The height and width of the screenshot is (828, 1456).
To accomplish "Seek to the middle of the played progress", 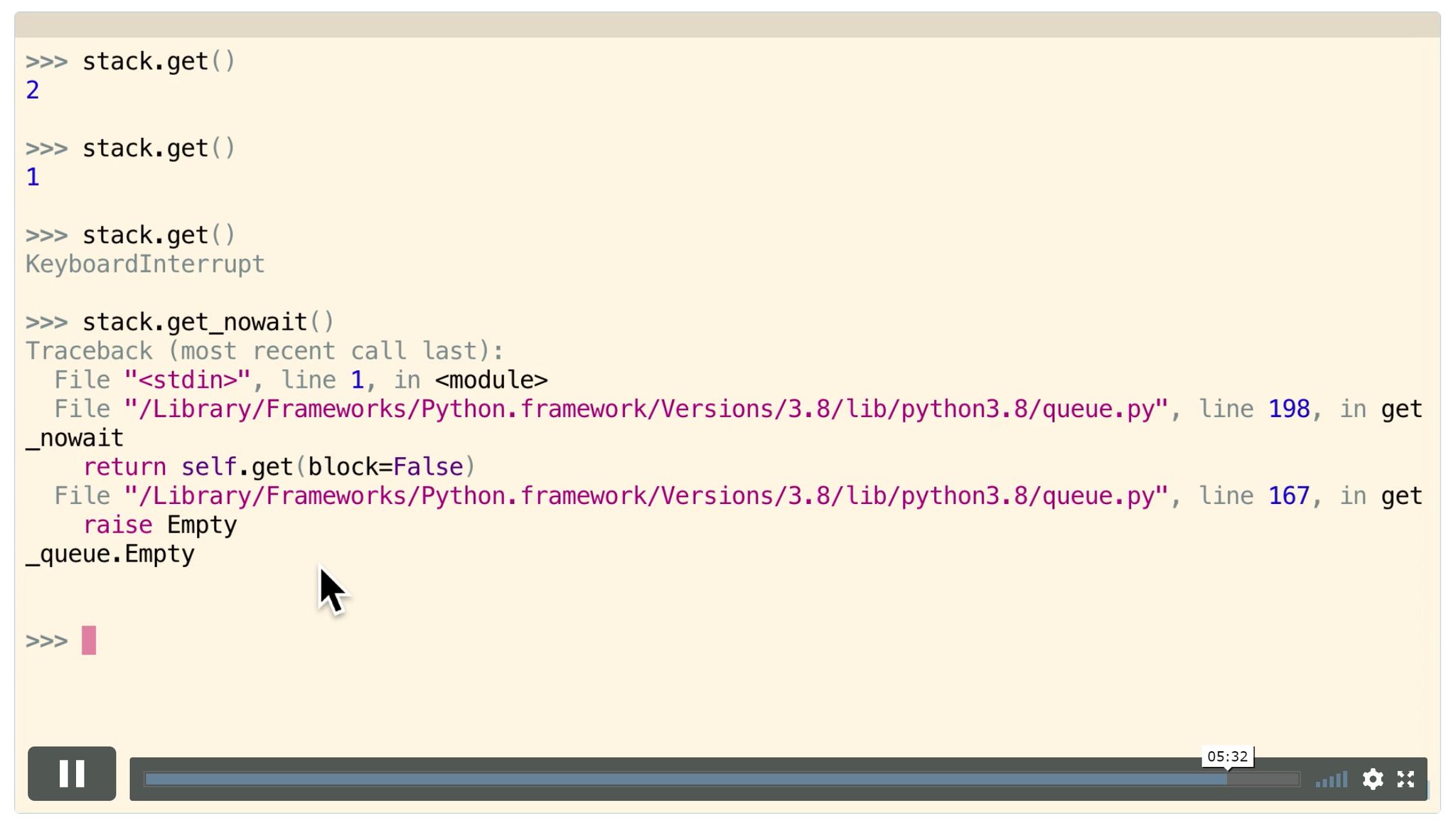I will click(x=685, y=780).
